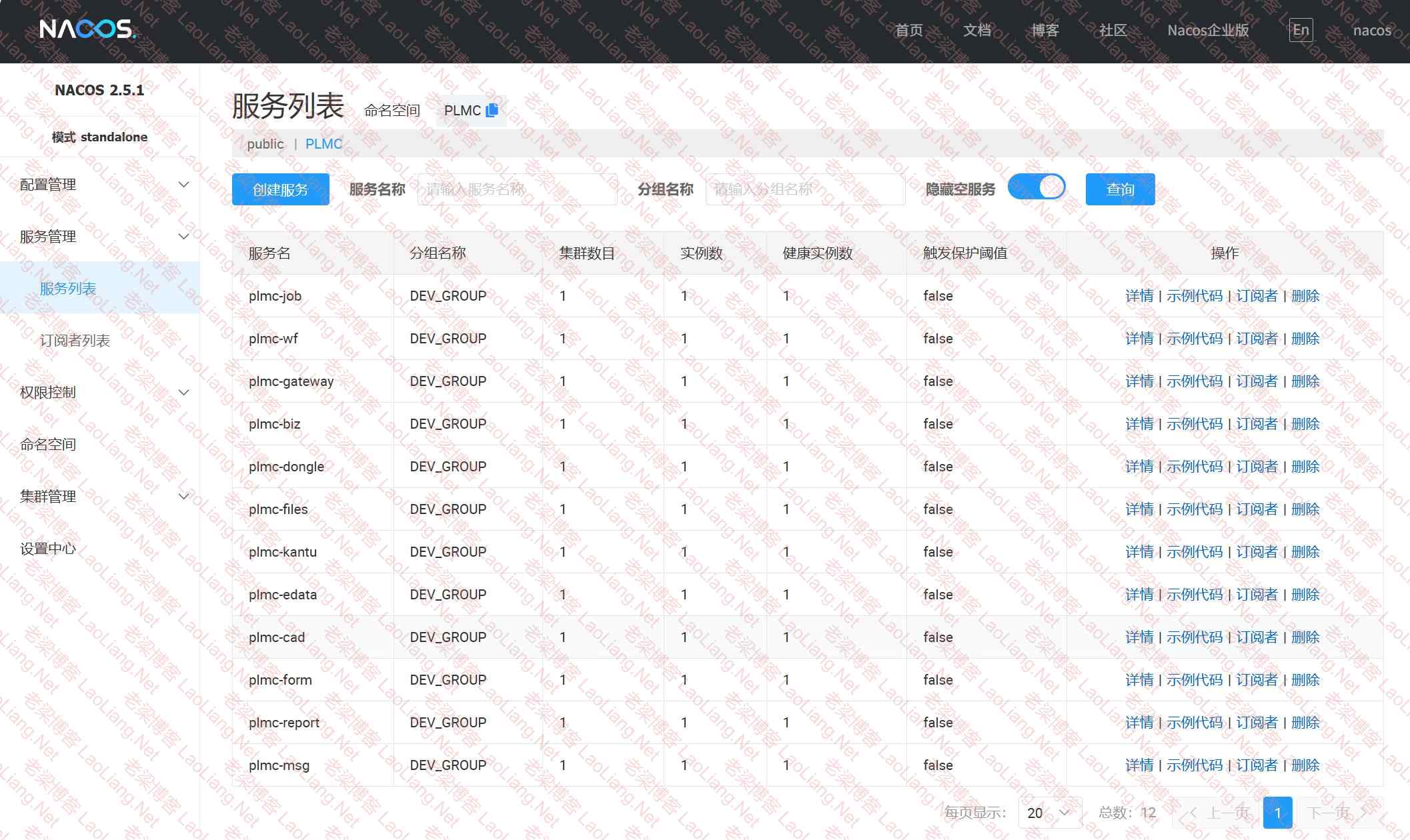
Task: View 订阅者 for plmc-cad
Action: (1257, 637)
